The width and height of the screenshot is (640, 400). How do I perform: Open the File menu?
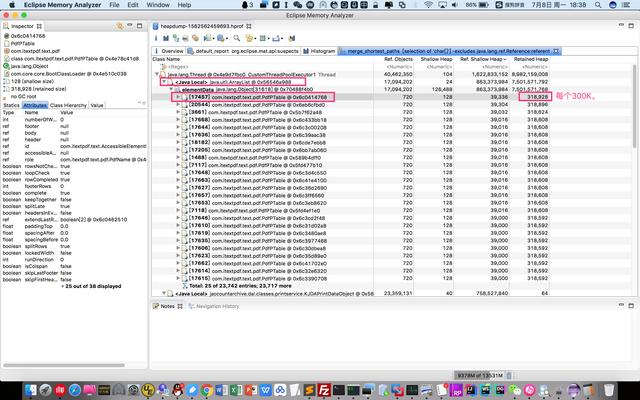tap(114, 5)
